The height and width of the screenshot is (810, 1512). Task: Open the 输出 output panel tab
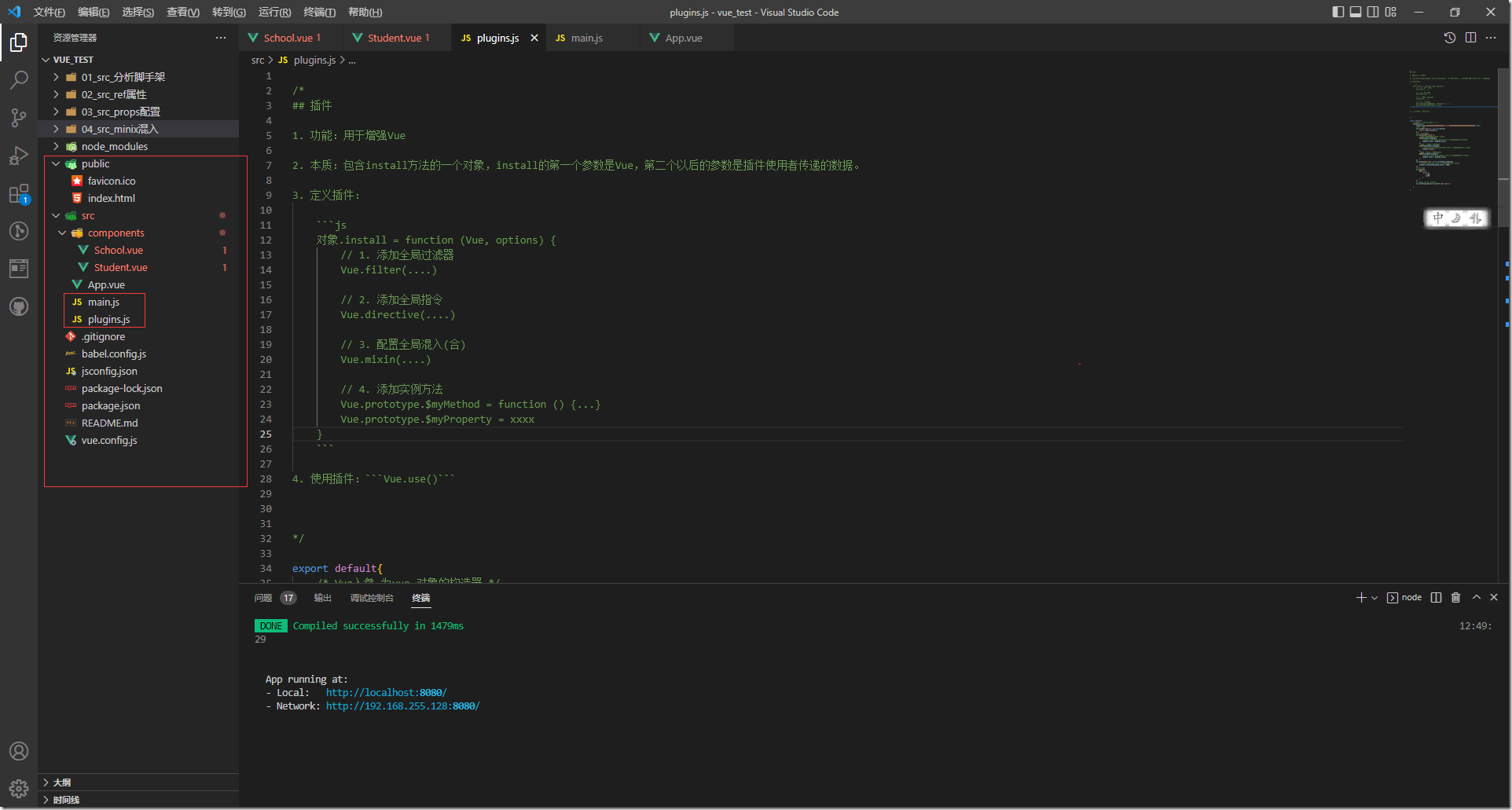tap(322, 598)
